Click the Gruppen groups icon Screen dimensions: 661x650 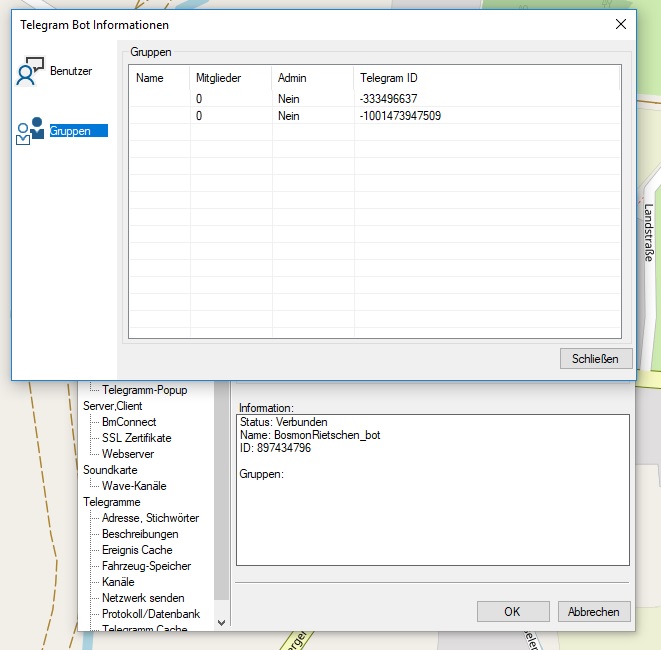(30, 131)
